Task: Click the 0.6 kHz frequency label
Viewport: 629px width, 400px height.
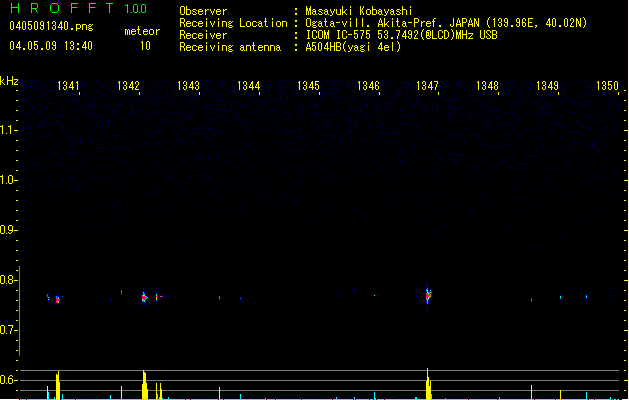Action: point(8,380)
